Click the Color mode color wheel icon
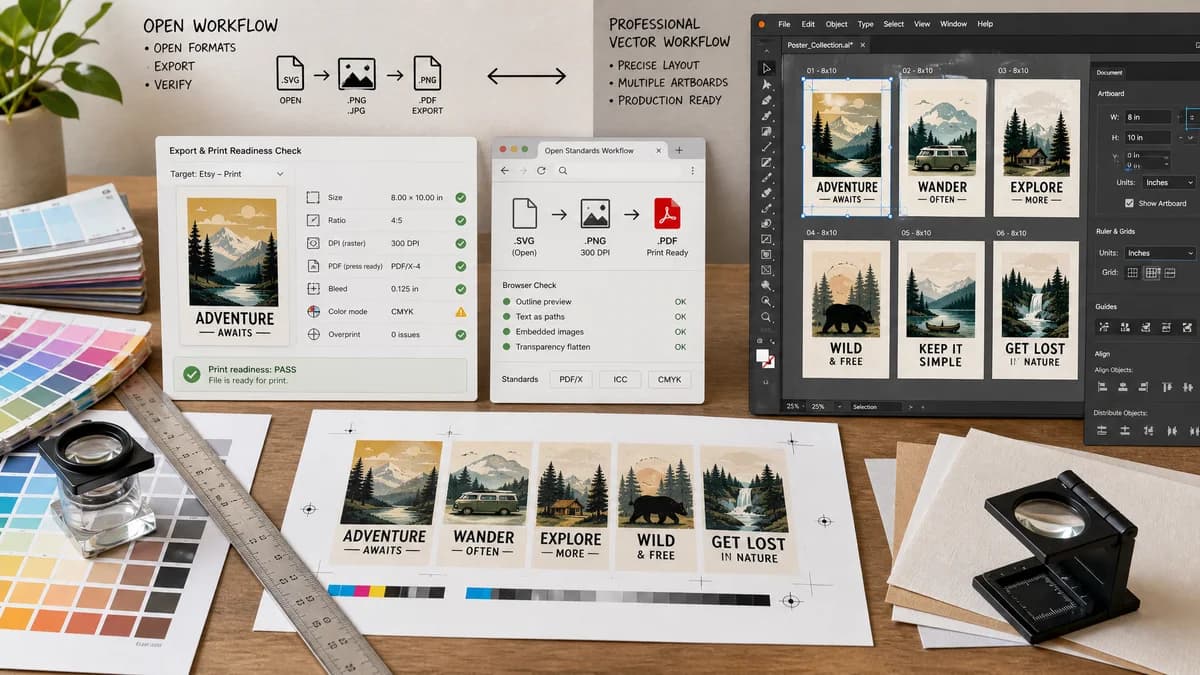1200x675 pixels. click(313, 311)
